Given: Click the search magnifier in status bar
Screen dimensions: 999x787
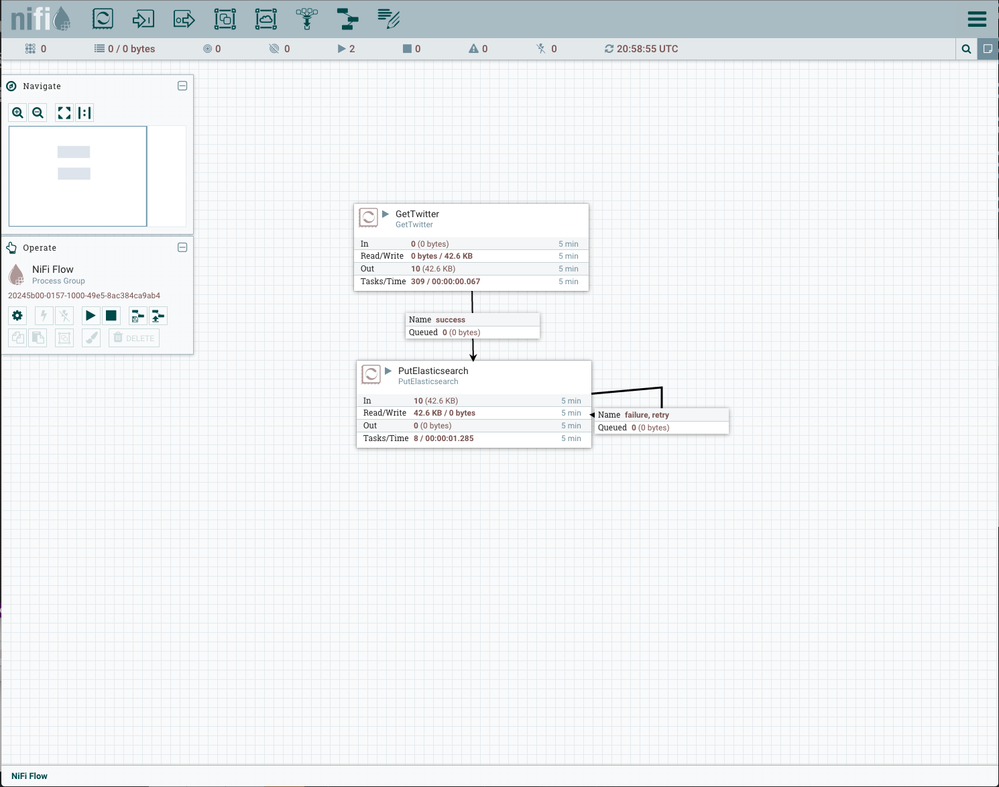Looking at the screenshot, I should tap(966, 49).
